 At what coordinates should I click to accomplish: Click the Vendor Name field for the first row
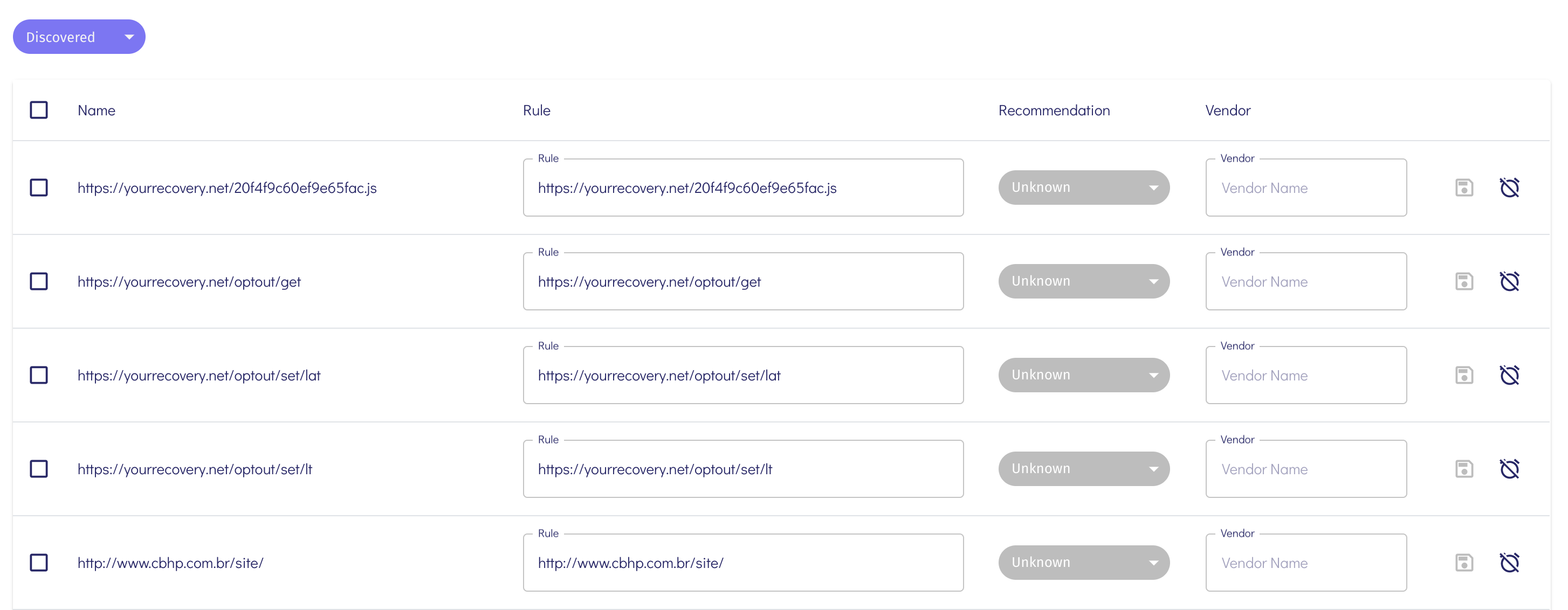pyautogui.click(x=1305, y=188)
